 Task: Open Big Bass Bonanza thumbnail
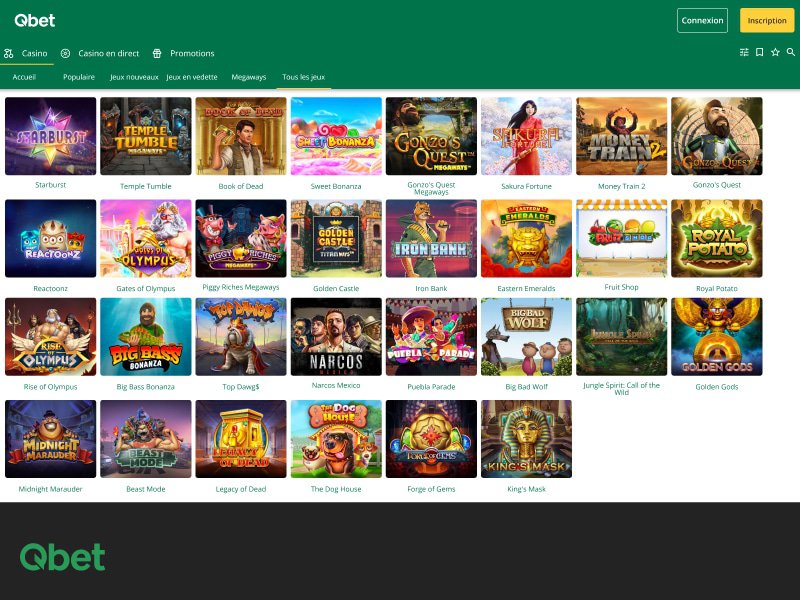(x=146, y=337)
